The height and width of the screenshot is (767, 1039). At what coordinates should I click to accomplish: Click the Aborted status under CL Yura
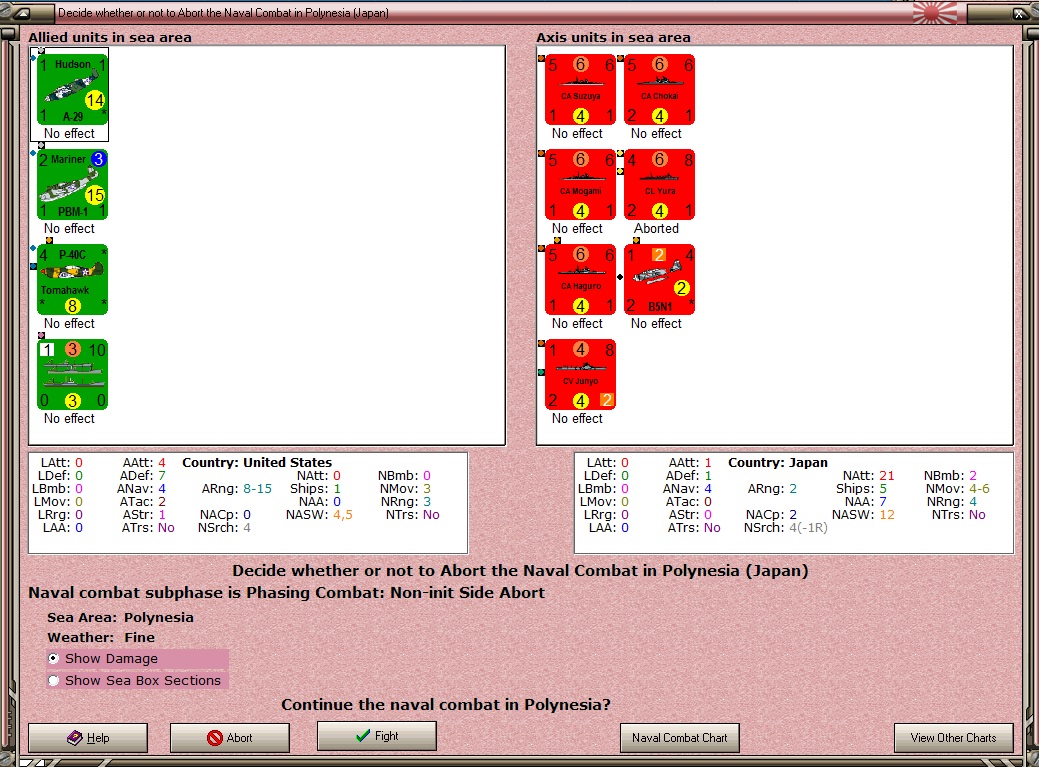coord(657,229)
